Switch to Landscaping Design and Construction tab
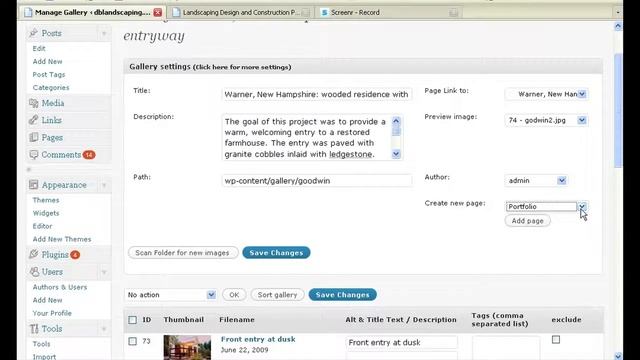This screenshot has width=640, height=360. tap(241, 12)
